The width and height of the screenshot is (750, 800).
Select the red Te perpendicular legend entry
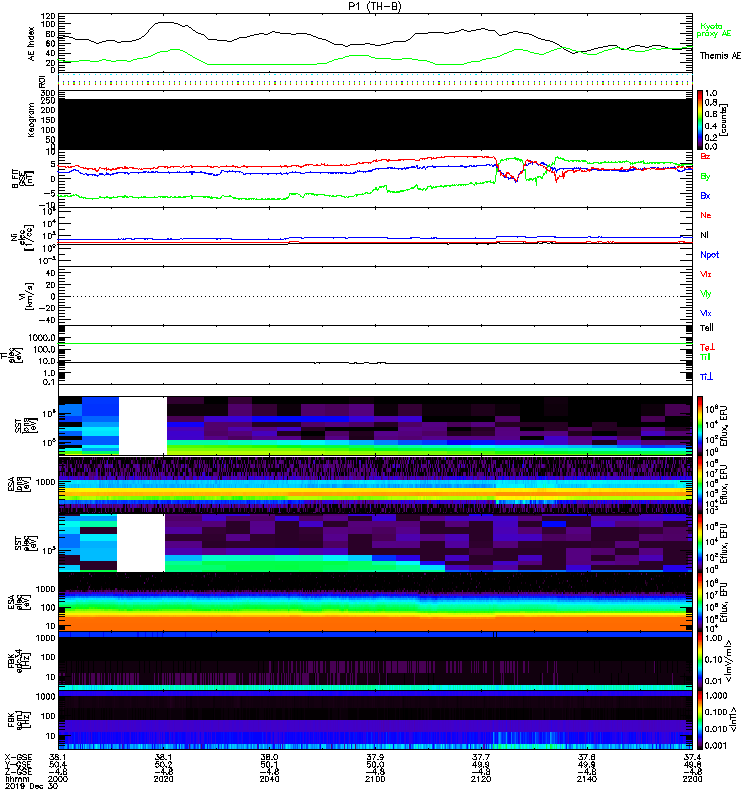tap(707, 347)
